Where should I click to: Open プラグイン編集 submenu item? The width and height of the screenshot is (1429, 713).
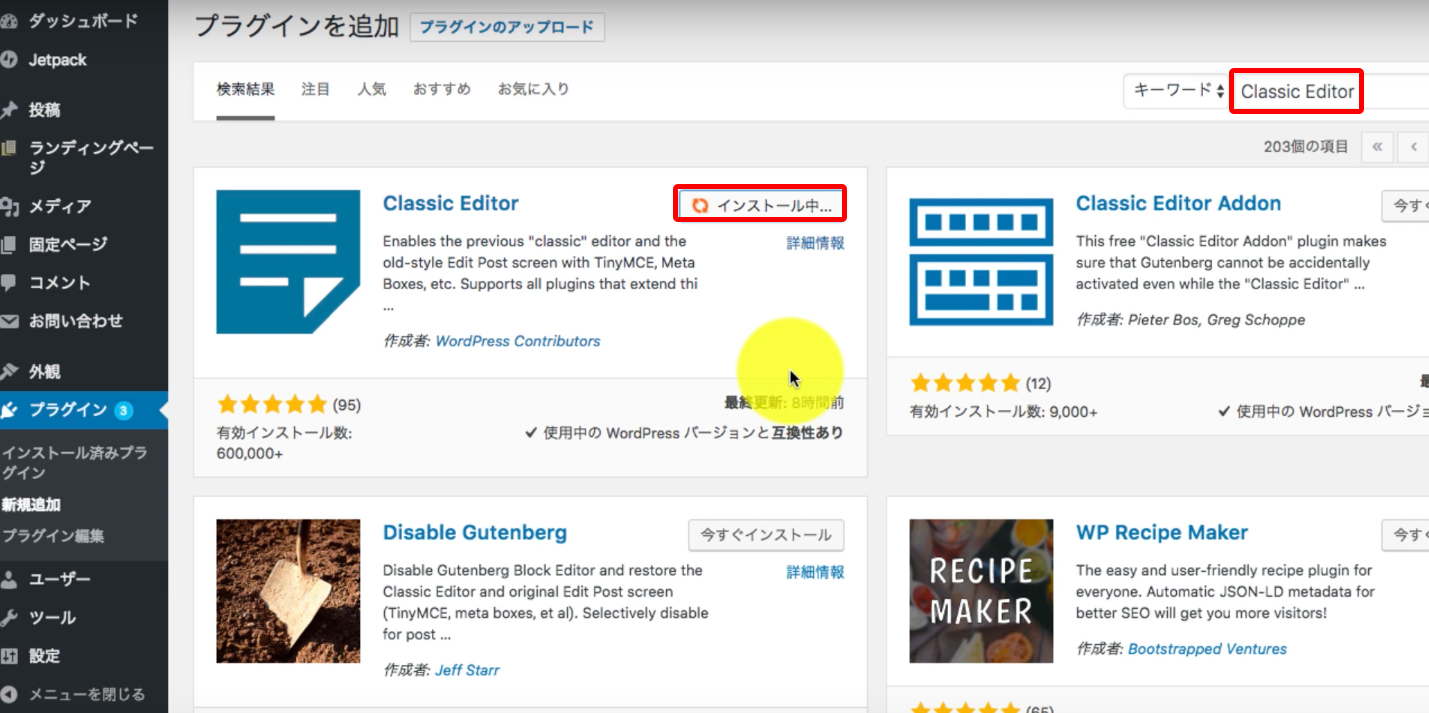53,536
